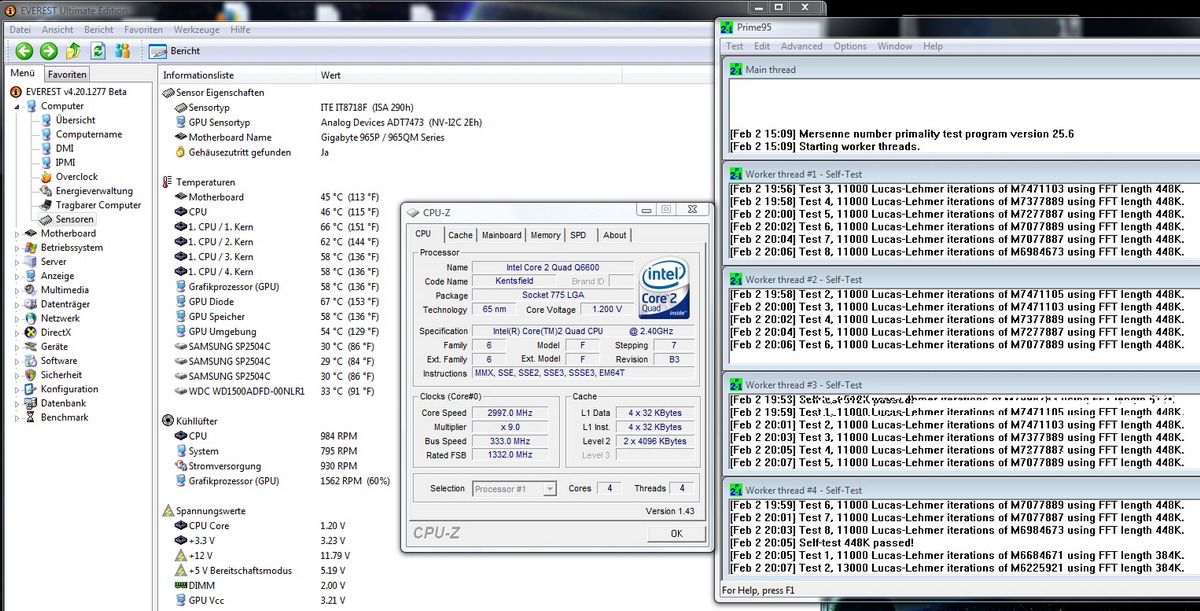The width and height of the screenshot is (1200, 611).
Task: Open the Test menu in Prime95
Action: pos(735,46)
